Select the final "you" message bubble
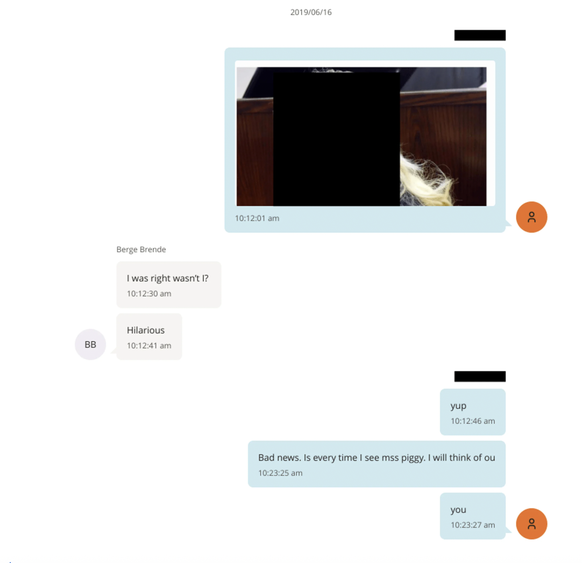This screenshot has width=582, height=563. pos(473,516)
